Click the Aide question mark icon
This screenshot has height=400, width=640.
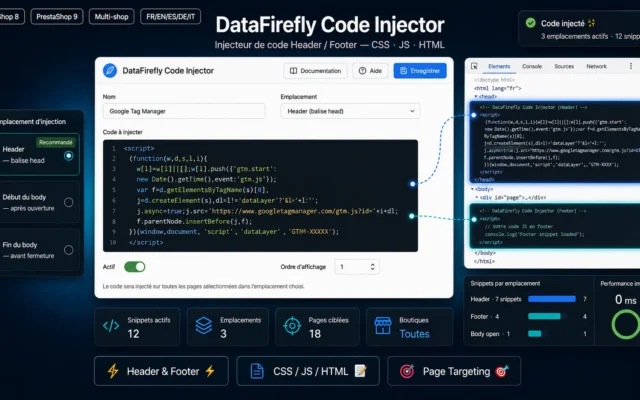pos(362,71)
